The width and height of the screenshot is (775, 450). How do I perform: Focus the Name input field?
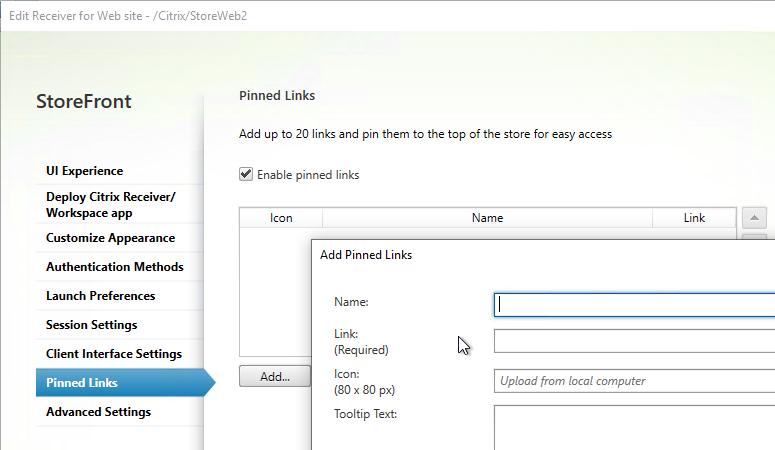click(x=635, y=305)
